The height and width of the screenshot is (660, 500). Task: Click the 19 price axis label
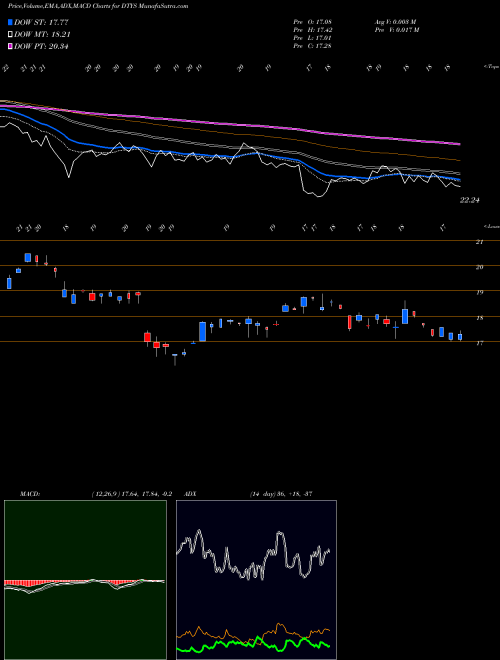479,292
